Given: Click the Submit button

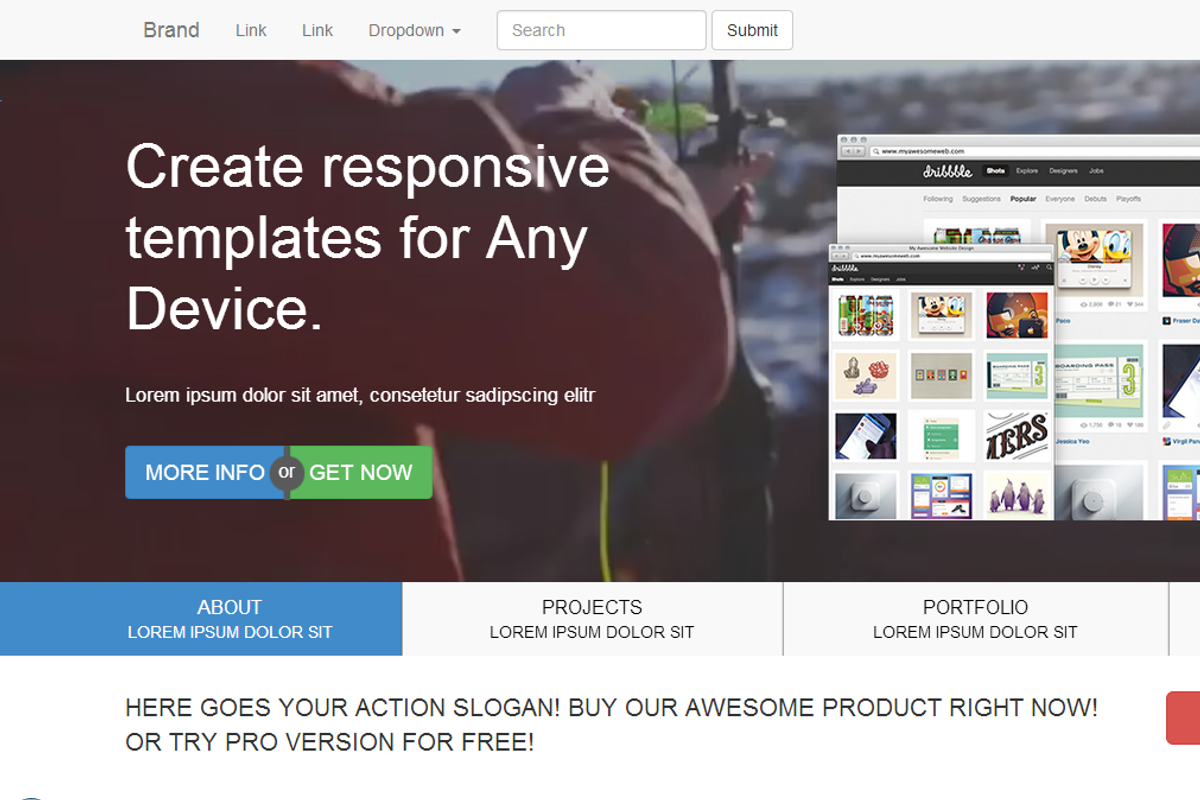Looking at the screenshot, I should (752, 30).
